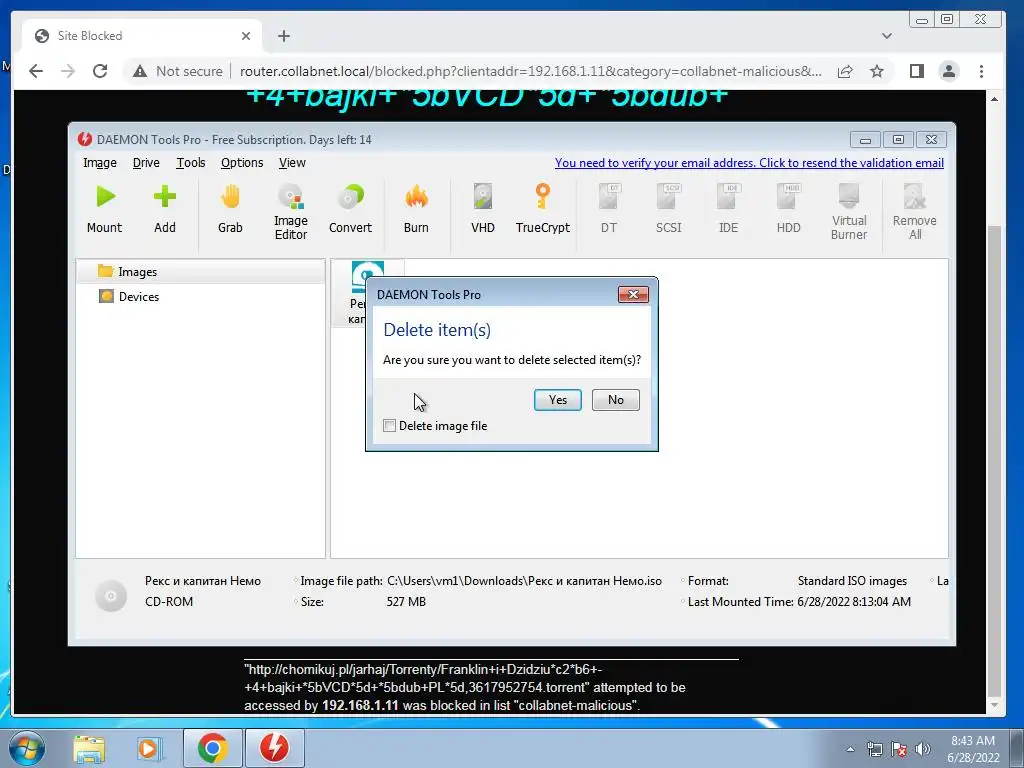Open the Windows Start menu
Screen dimensions: 1024x768
point(26,748)
